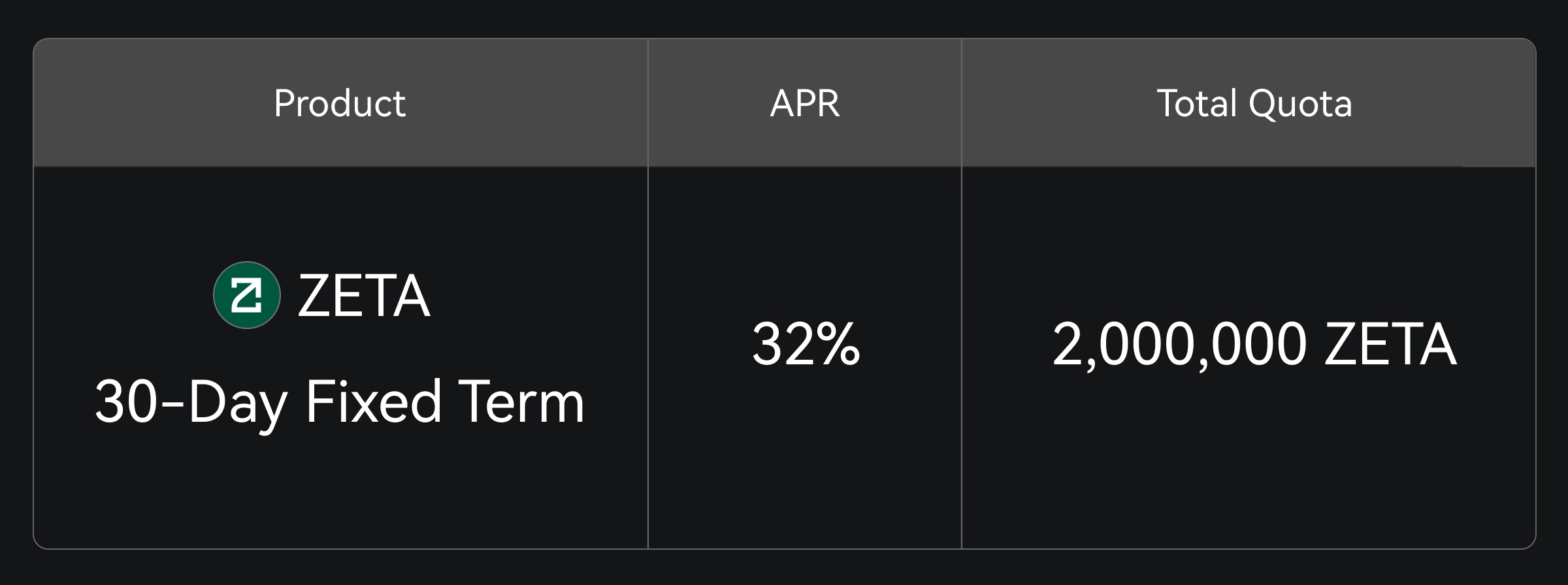Click the APR column header

point(805,103)
